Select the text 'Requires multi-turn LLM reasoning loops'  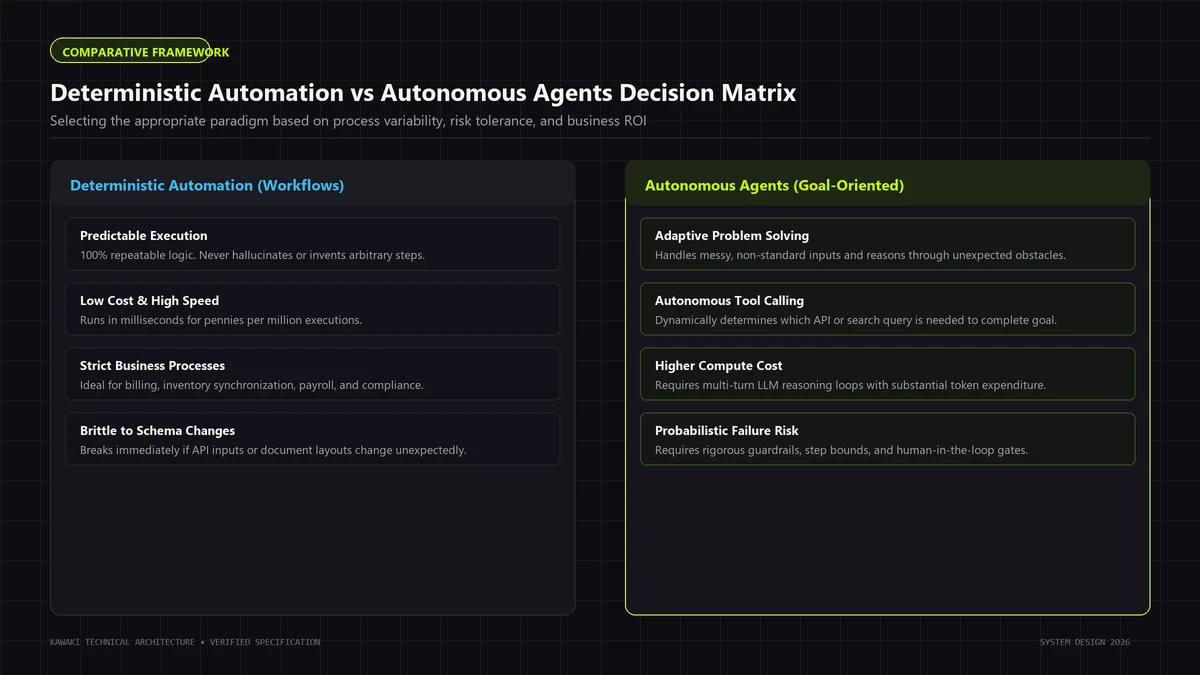click(x=850, y=385)
